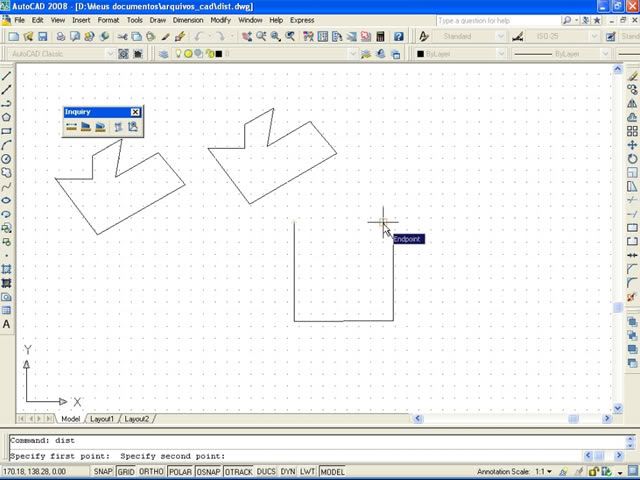Click Distance icon in Inquiry toolbar

(71, 127)
